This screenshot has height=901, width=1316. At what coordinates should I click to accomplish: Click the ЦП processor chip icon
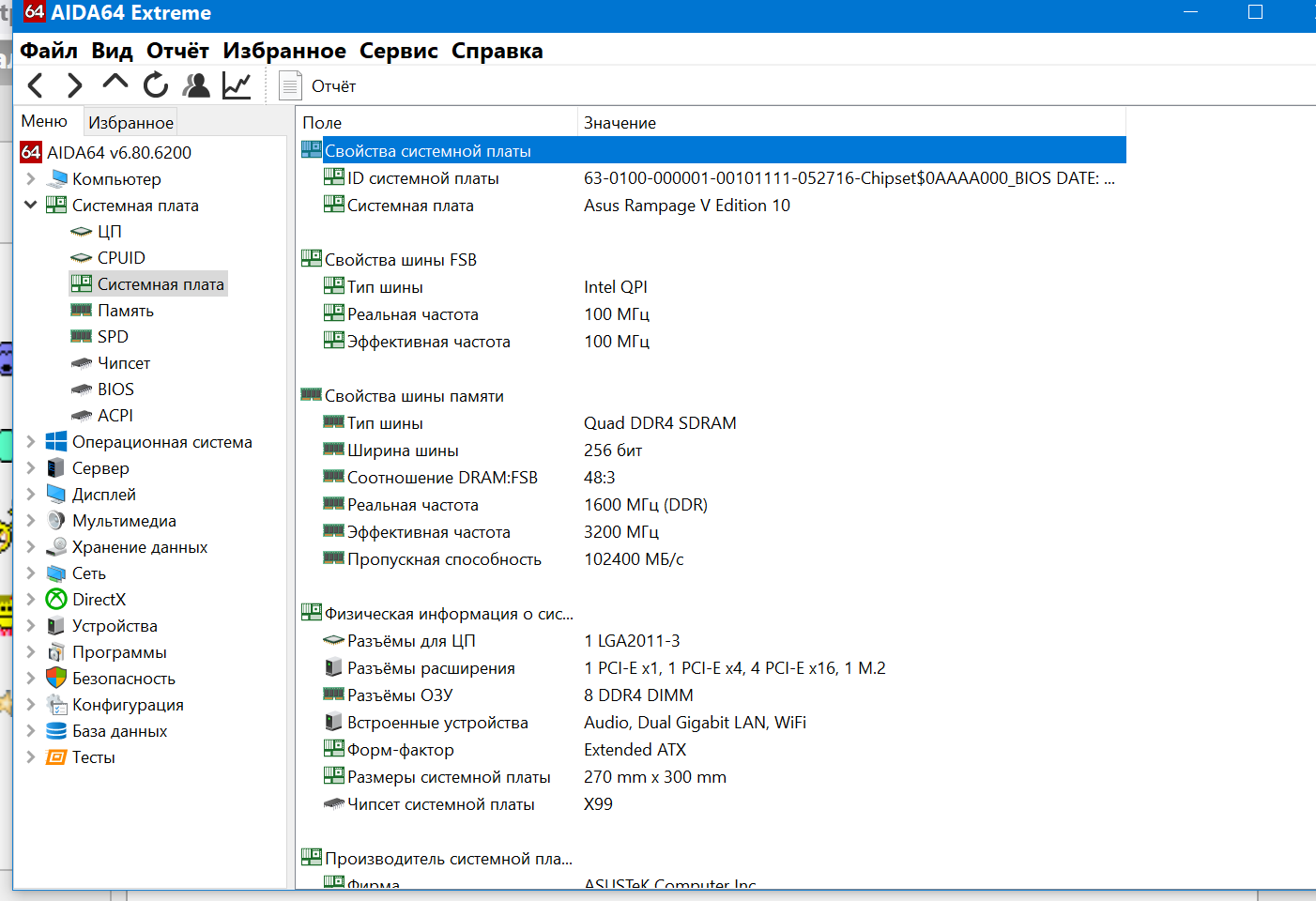point(82,232)
